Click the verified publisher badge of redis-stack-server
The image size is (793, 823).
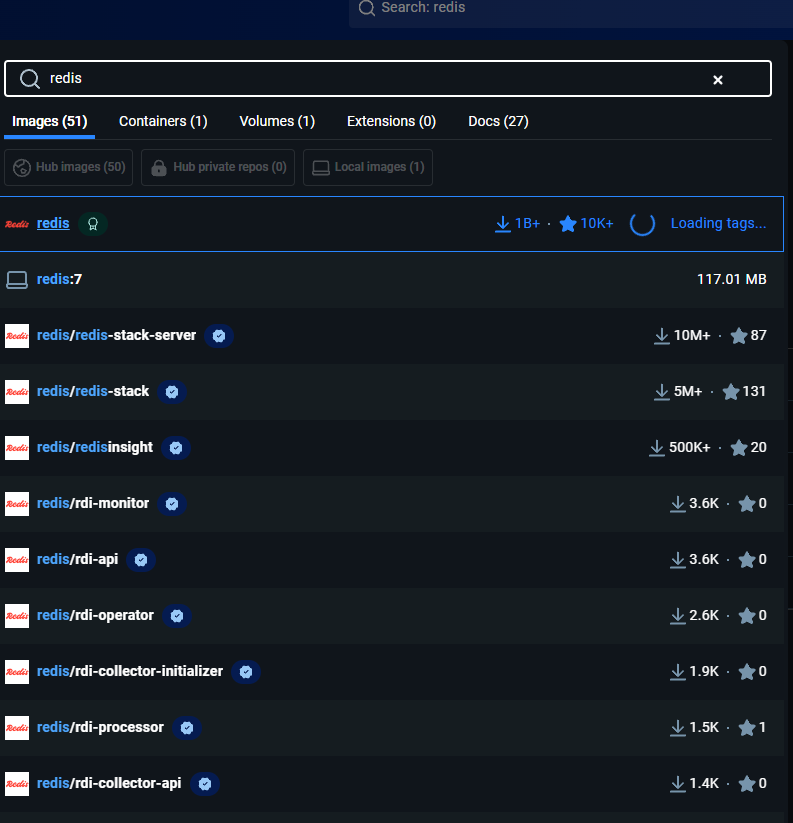tap(219, 336)
